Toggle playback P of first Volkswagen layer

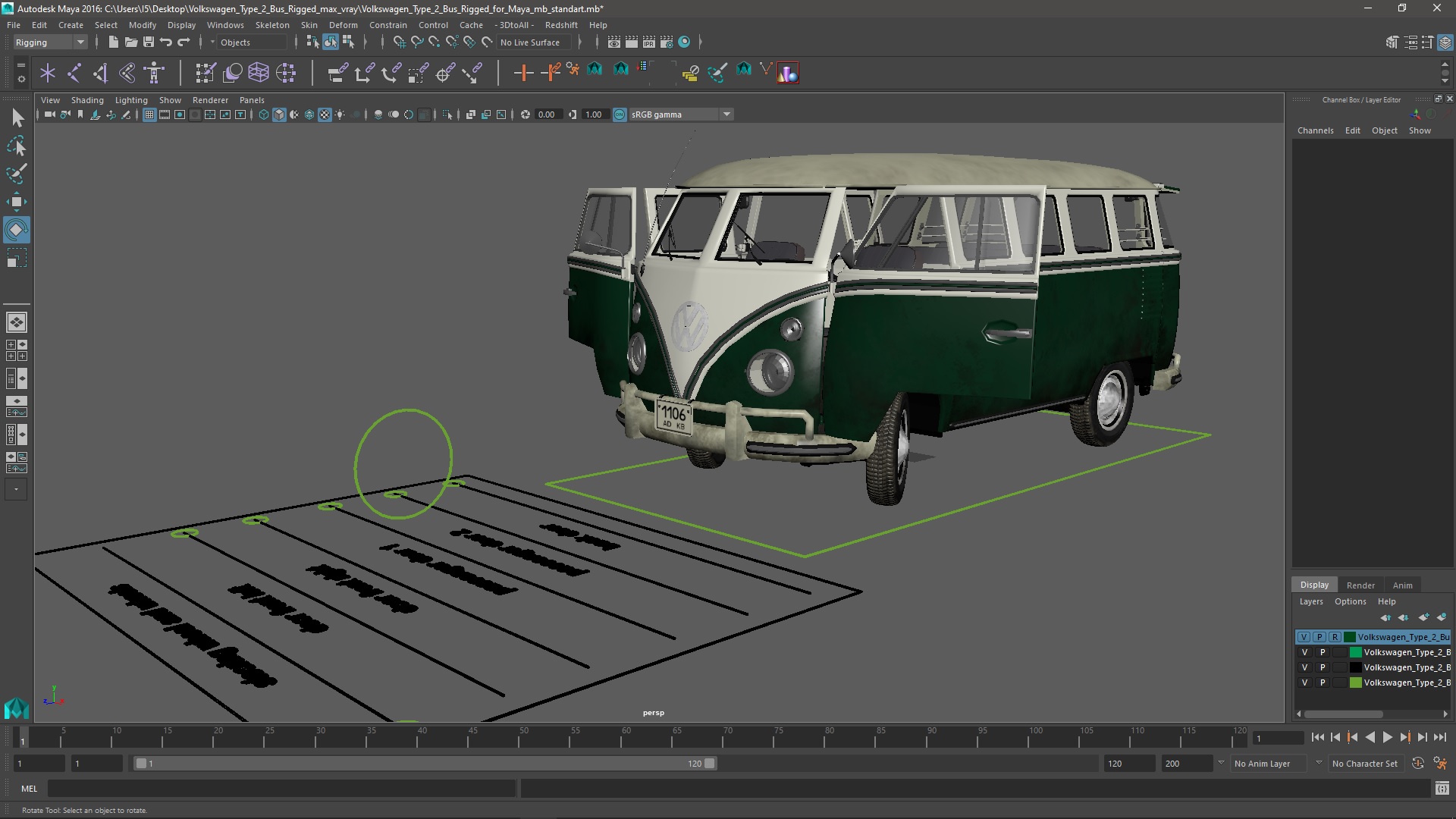click(1319, 637)
